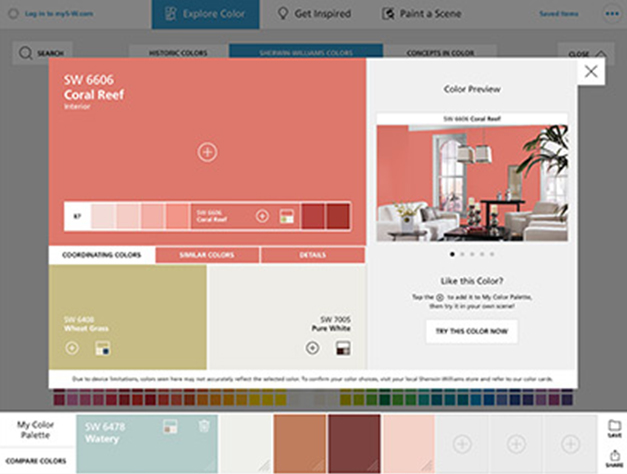Click the 87 number cell in color strip
This screenshot has width=627, height=474.
[77, 216]
